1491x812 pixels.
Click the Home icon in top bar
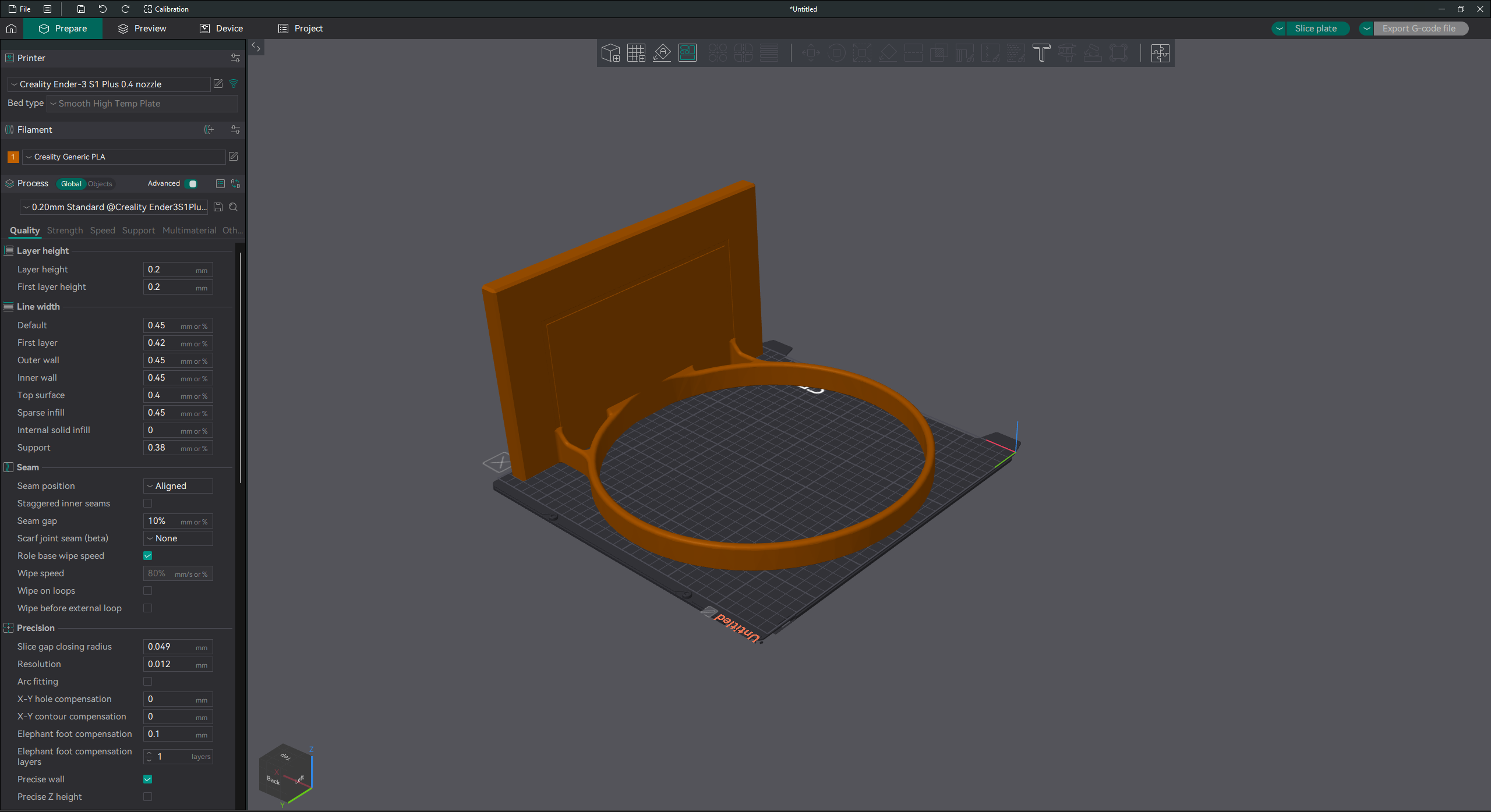[x=11, y=29]
